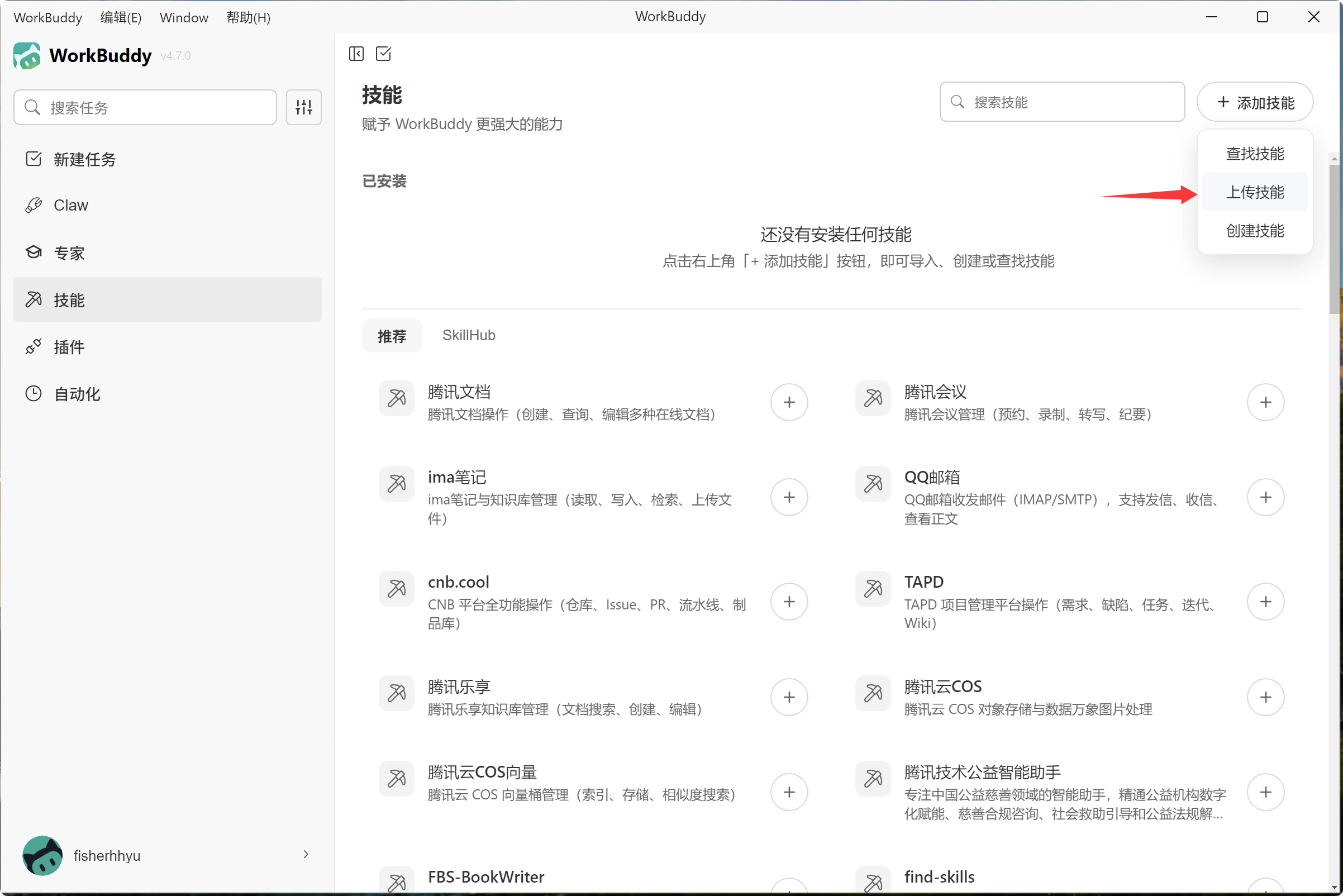Open the Claw section in the sidebar
The width and height of the screenshot is (1343, 896).
[x=71, y=205]
